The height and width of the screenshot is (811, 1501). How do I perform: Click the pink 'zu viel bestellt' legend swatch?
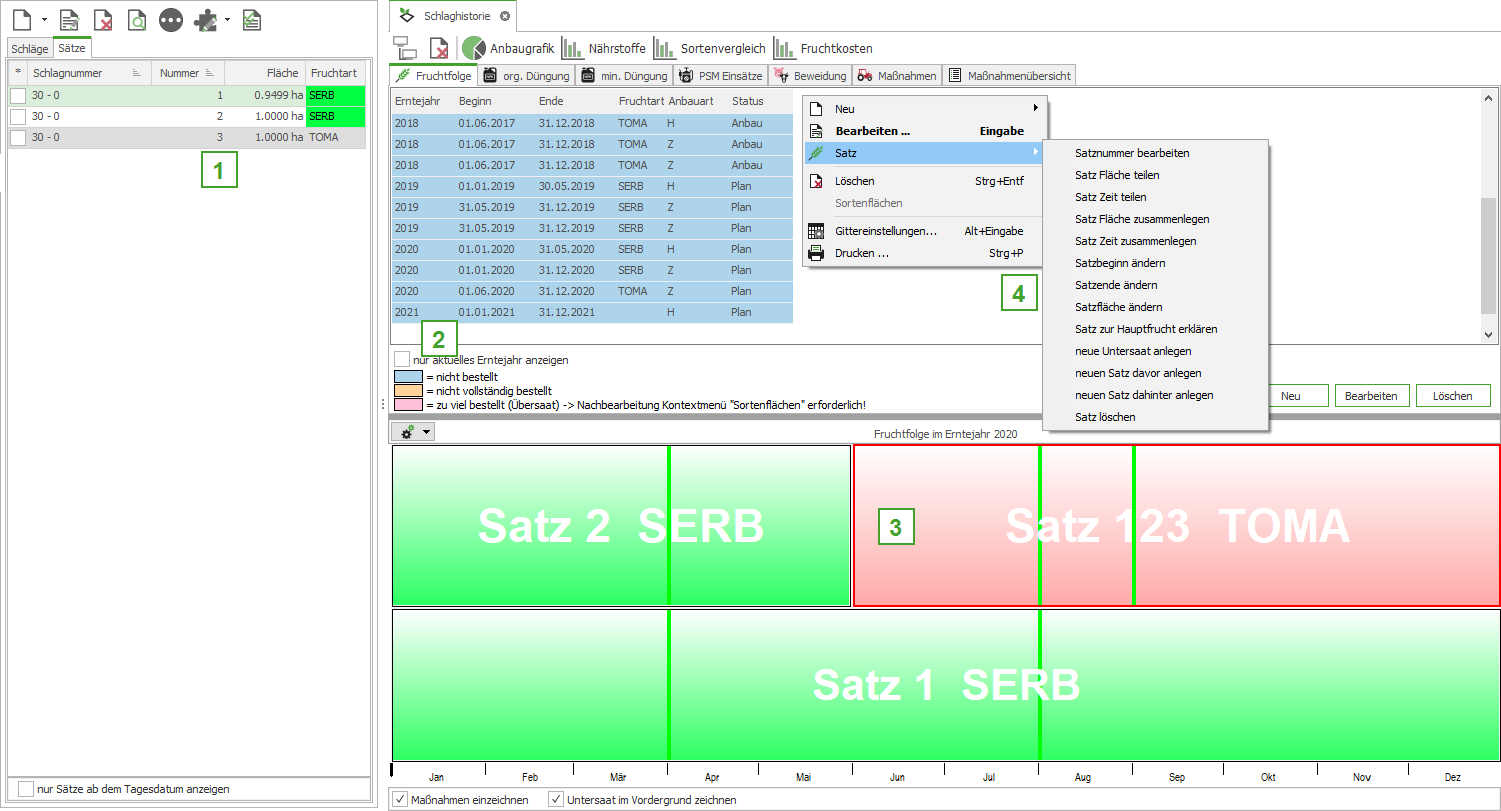(x=408, y=405)
